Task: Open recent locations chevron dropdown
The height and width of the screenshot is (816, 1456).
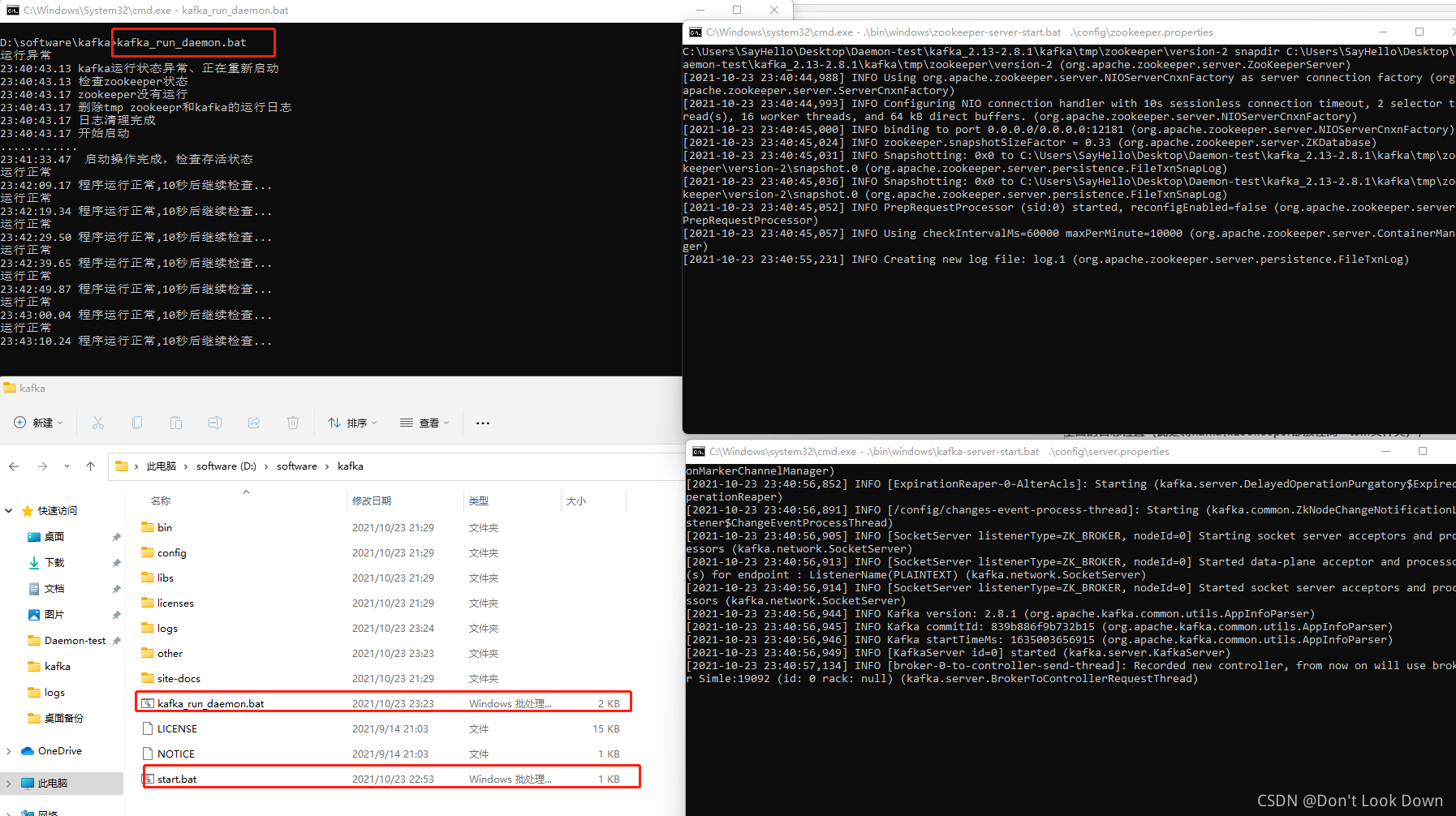Action: 67,466
